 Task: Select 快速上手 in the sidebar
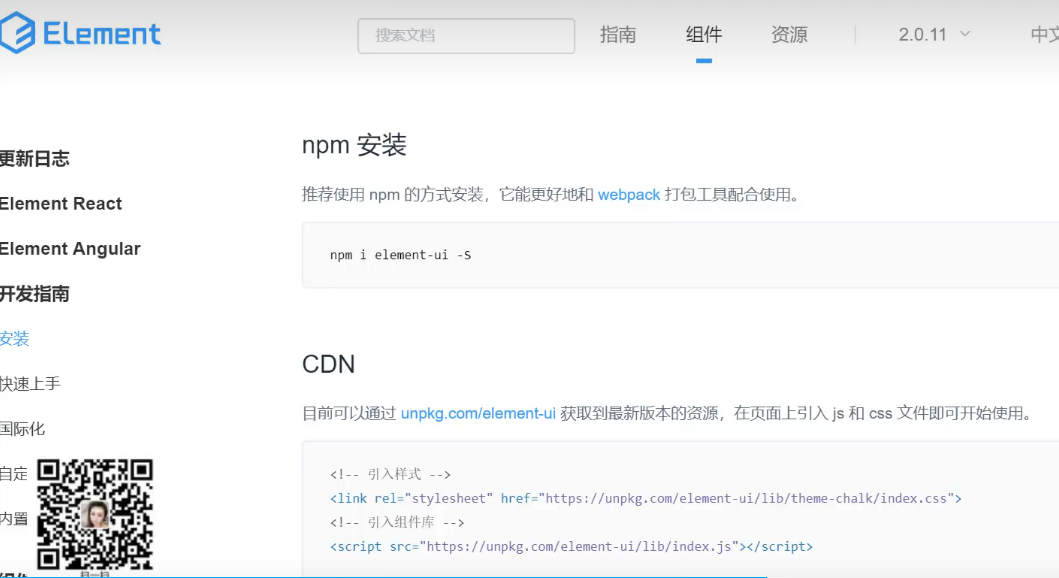(x=30, y=384)
